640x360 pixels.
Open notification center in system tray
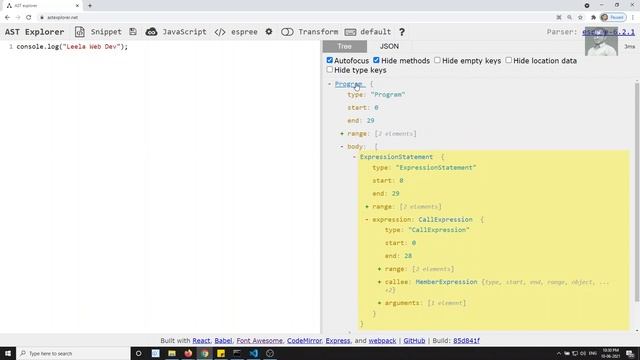630,353
